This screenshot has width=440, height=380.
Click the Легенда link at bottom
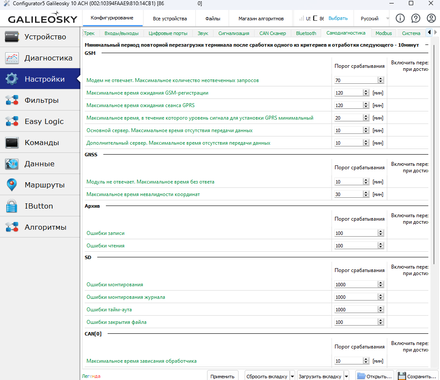91,376
